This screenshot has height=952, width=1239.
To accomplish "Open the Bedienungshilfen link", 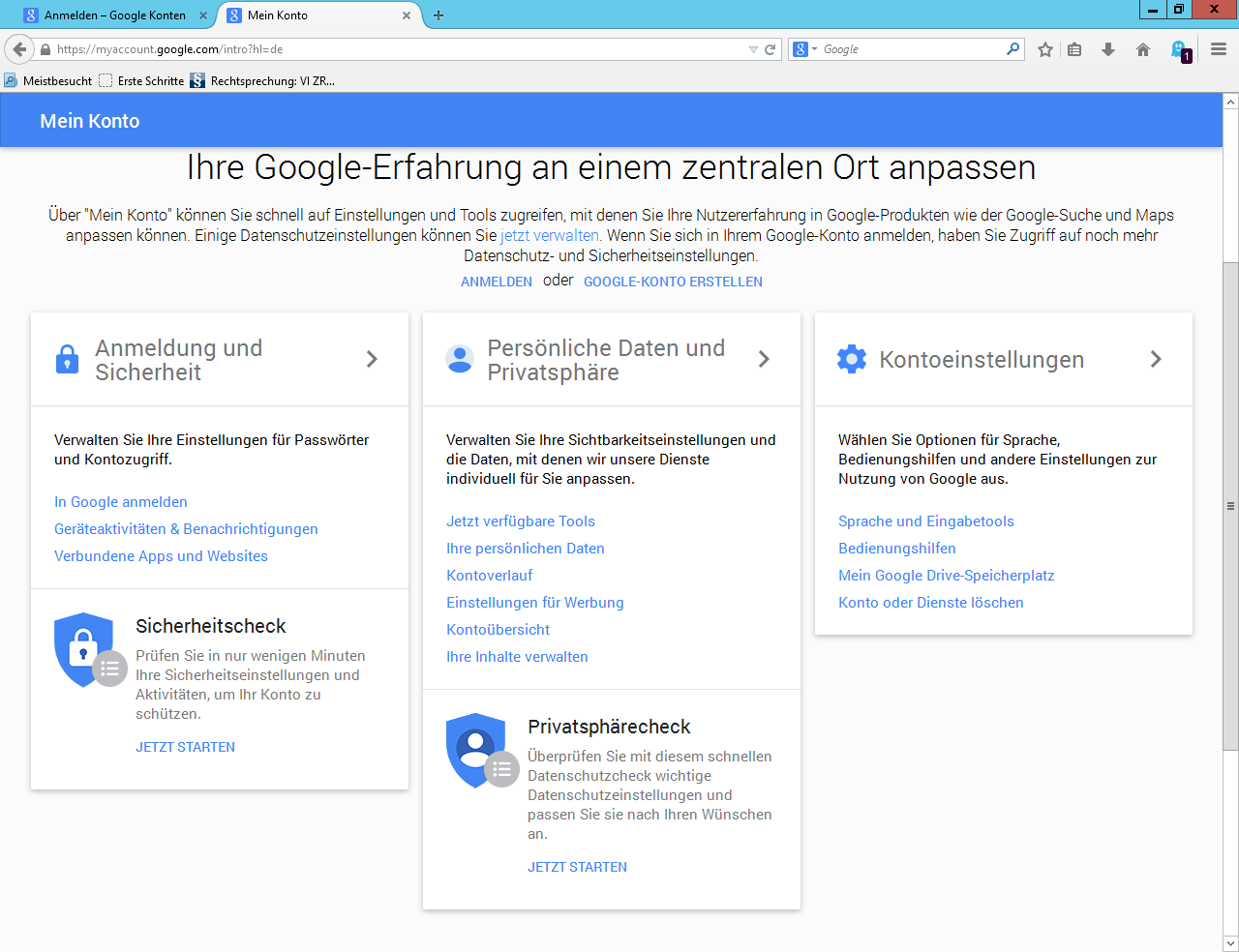I will 897,549.
